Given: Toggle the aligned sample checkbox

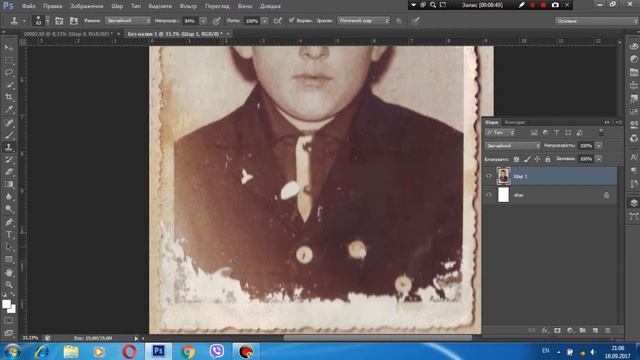Looking at the screenshot, I should [291, 20].
